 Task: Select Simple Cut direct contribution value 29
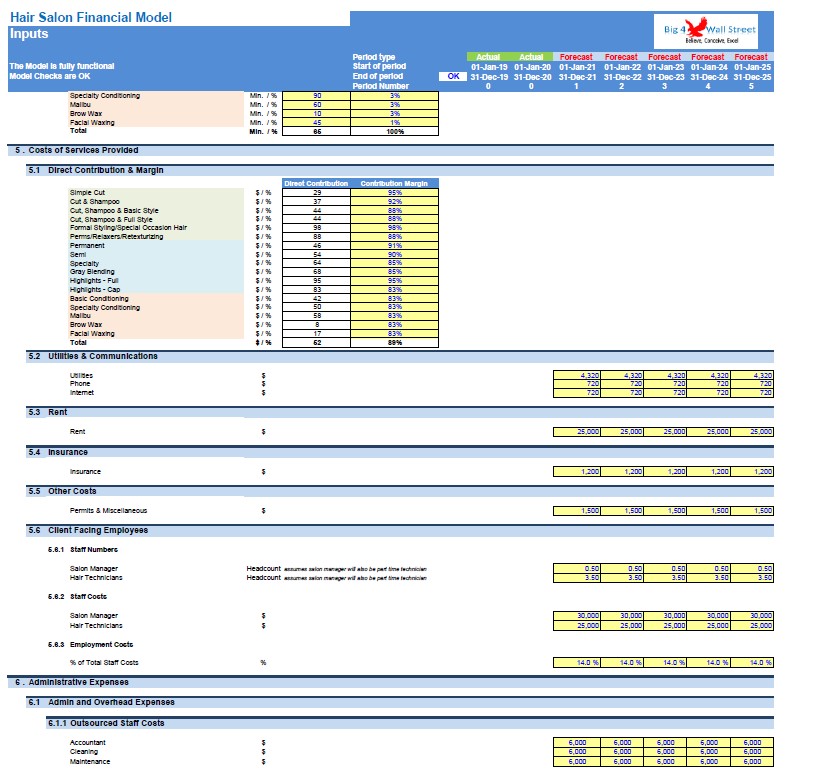click(316, 193)
